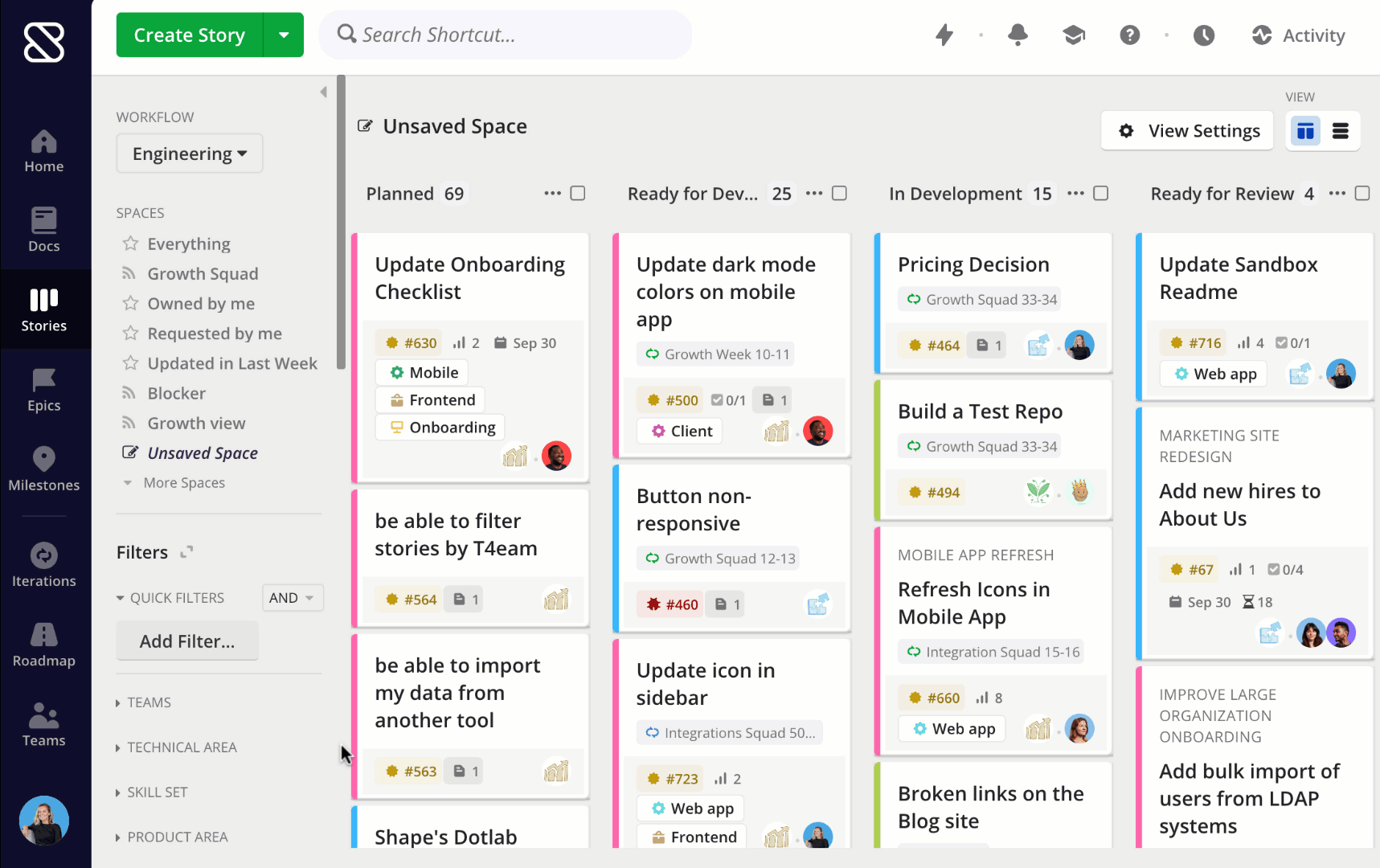
Task: Open the Create Story dropdown arrow
Action: point(284,35)
